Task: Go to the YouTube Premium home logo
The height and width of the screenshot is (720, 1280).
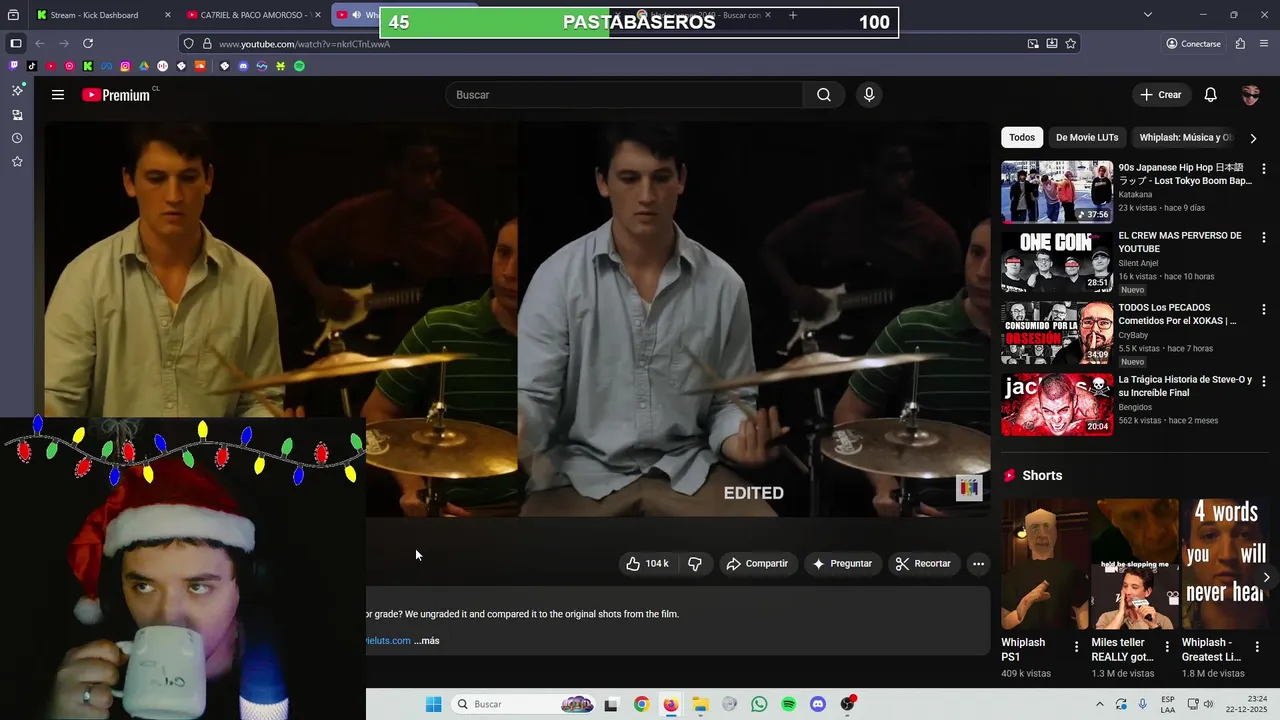Action: 116,95
